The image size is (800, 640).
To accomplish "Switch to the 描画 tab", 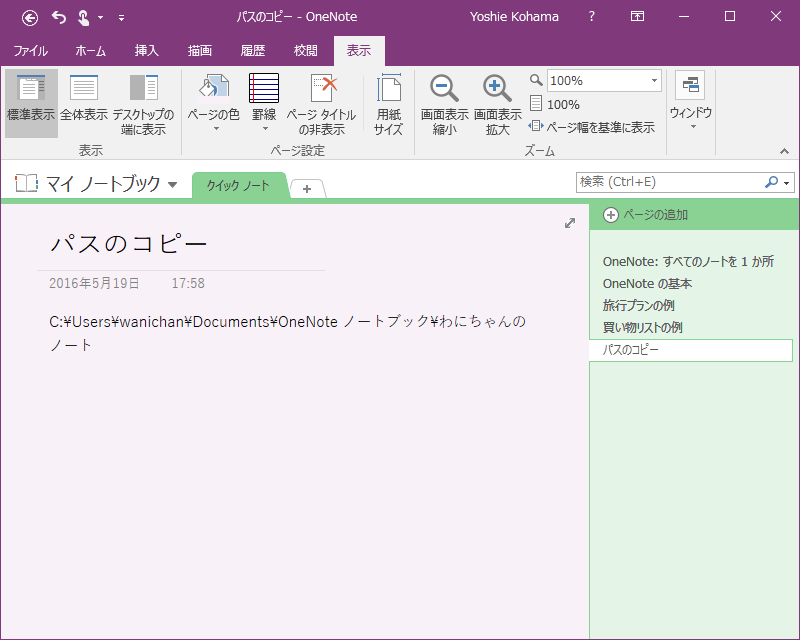I will (199, 51).
